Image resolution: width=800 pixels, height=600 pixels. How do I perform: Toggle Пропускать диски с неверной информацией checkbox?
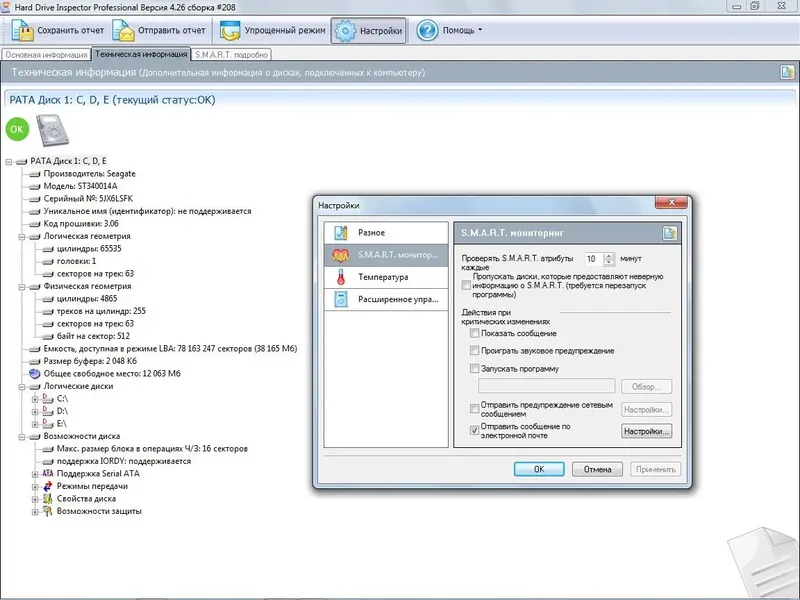coord(466,285)
